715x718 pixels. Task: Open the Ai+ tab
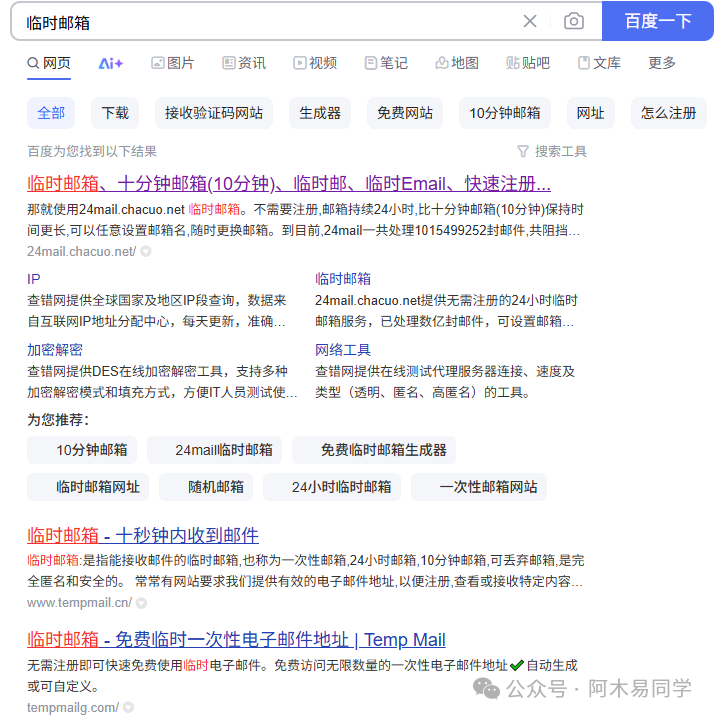[110, 63]
